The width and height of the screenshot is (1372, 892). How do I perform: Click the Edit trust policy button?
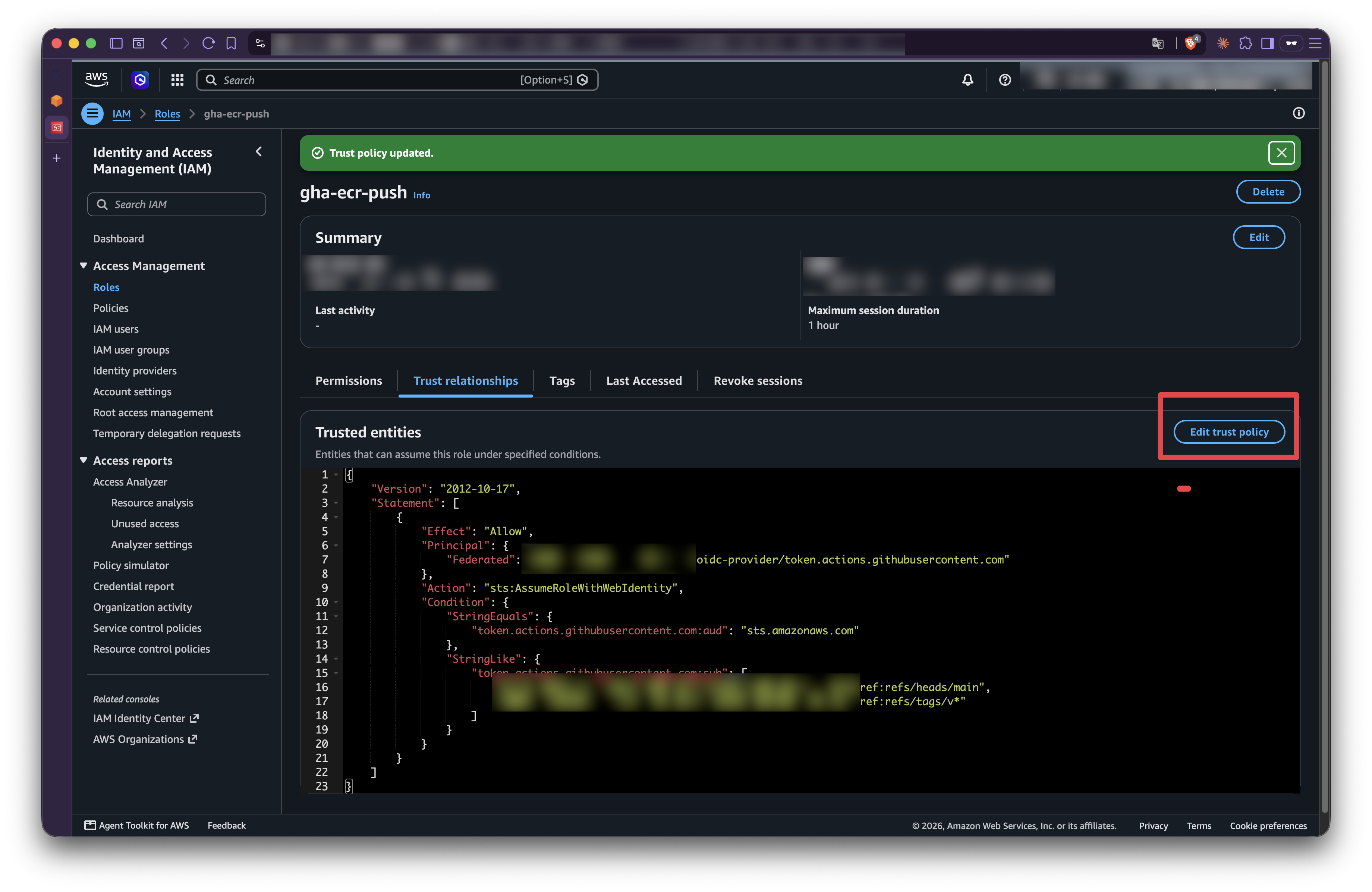pyautogui.click(x=1229, y=432)
